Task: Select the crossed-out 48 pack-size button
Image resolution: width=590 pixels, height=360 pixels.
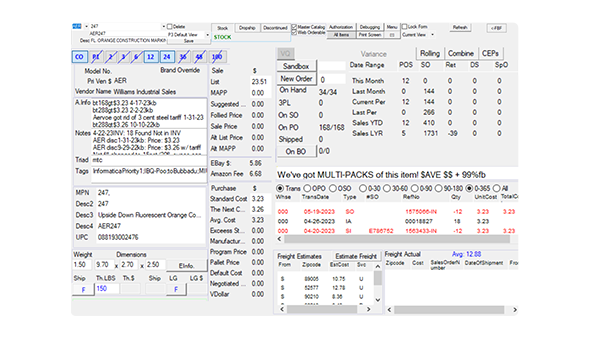Action: (x=199, y=57)
